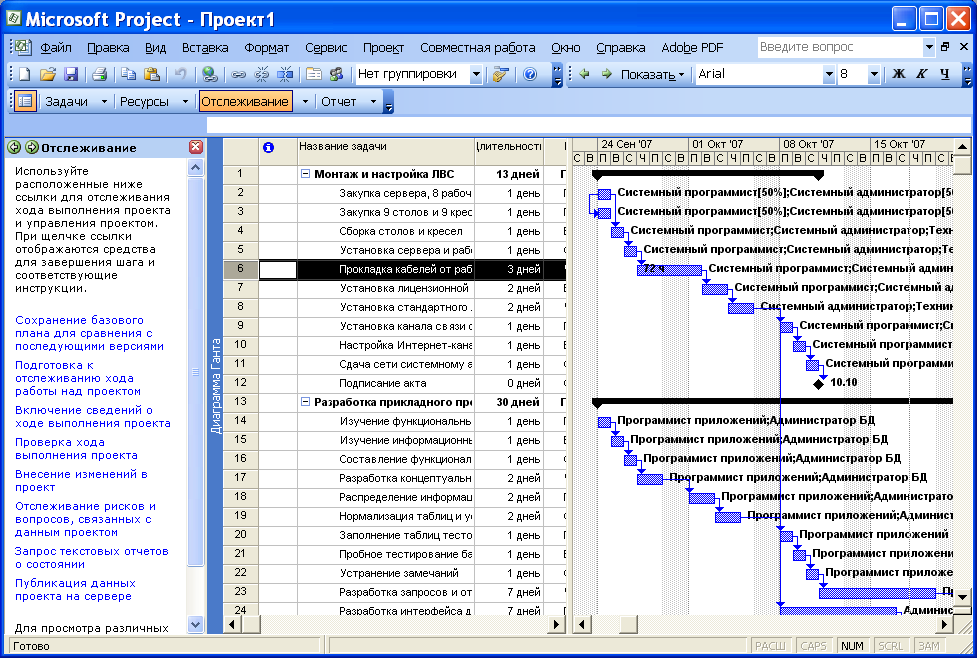This screenshot has height=658, width=977.
Task: Insert hyperlink with the globe icon
Action: (x=210, y=75)
